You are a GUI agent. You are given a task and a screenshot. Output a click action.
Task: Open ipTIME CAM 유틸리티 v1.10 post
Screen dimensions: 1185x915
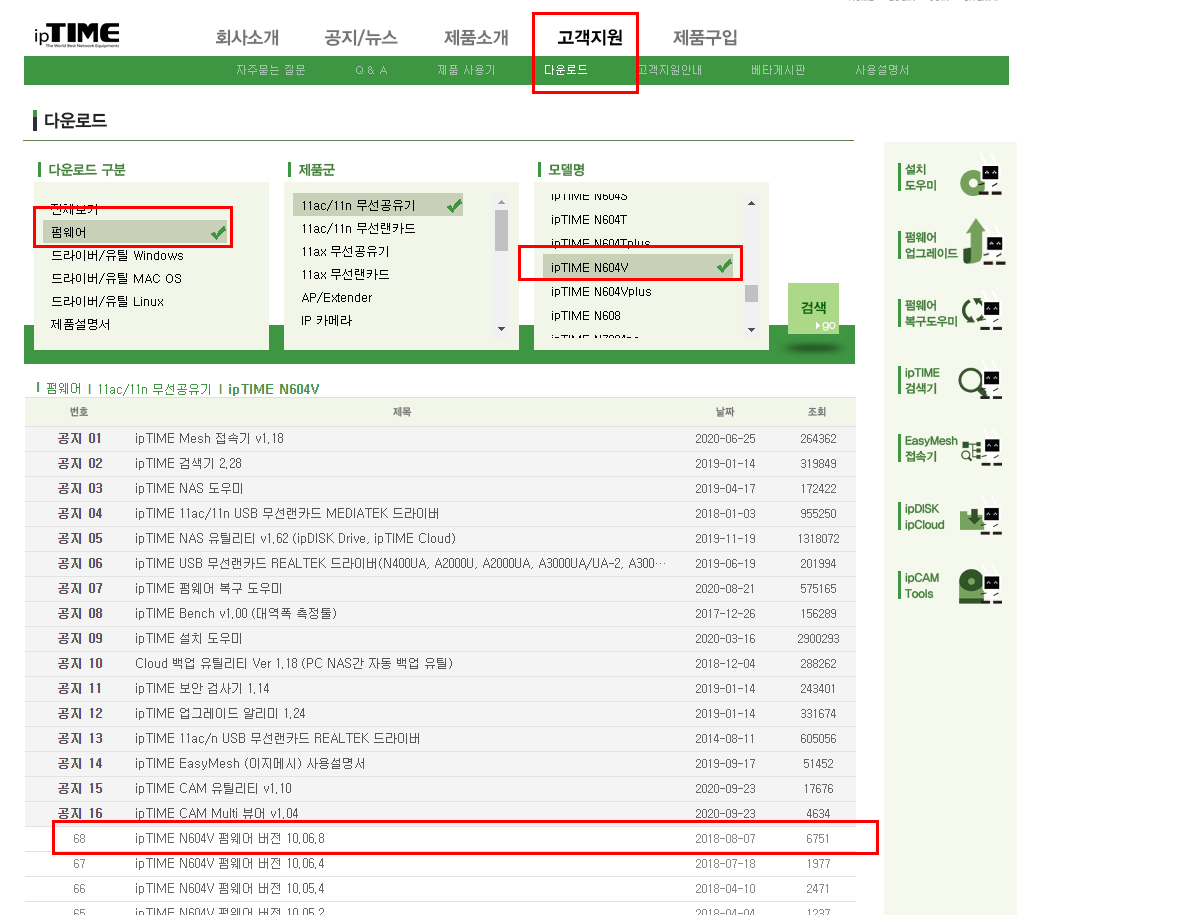[213, 788]
